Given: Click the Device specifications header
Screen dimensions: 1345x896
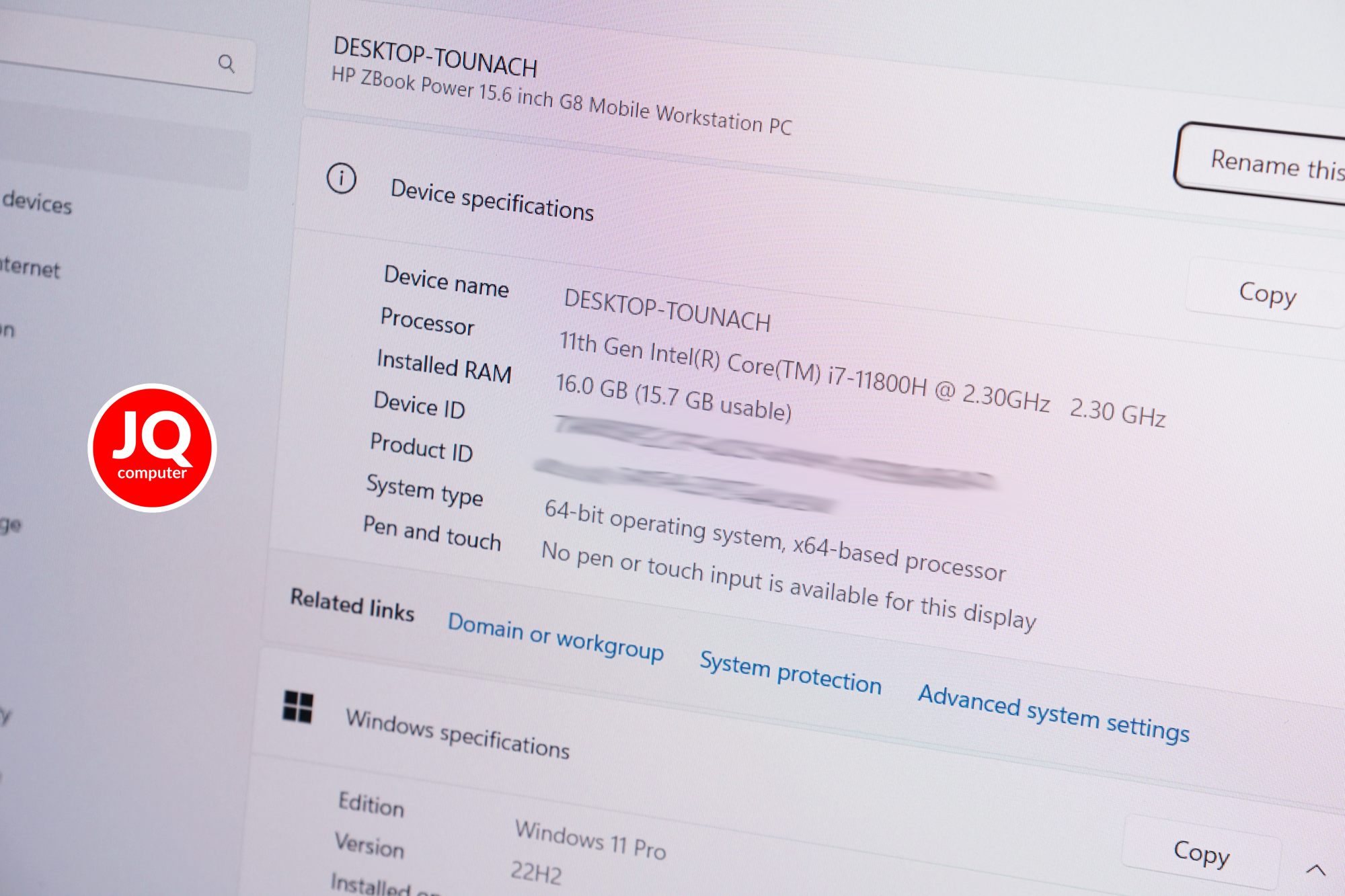Looking at the screenshot, I should click(x=492, y=200).
